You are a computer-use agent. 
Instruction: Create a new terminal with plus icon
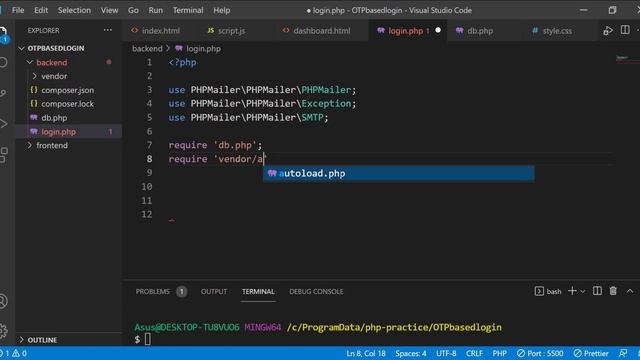click(x=572, y=291)
